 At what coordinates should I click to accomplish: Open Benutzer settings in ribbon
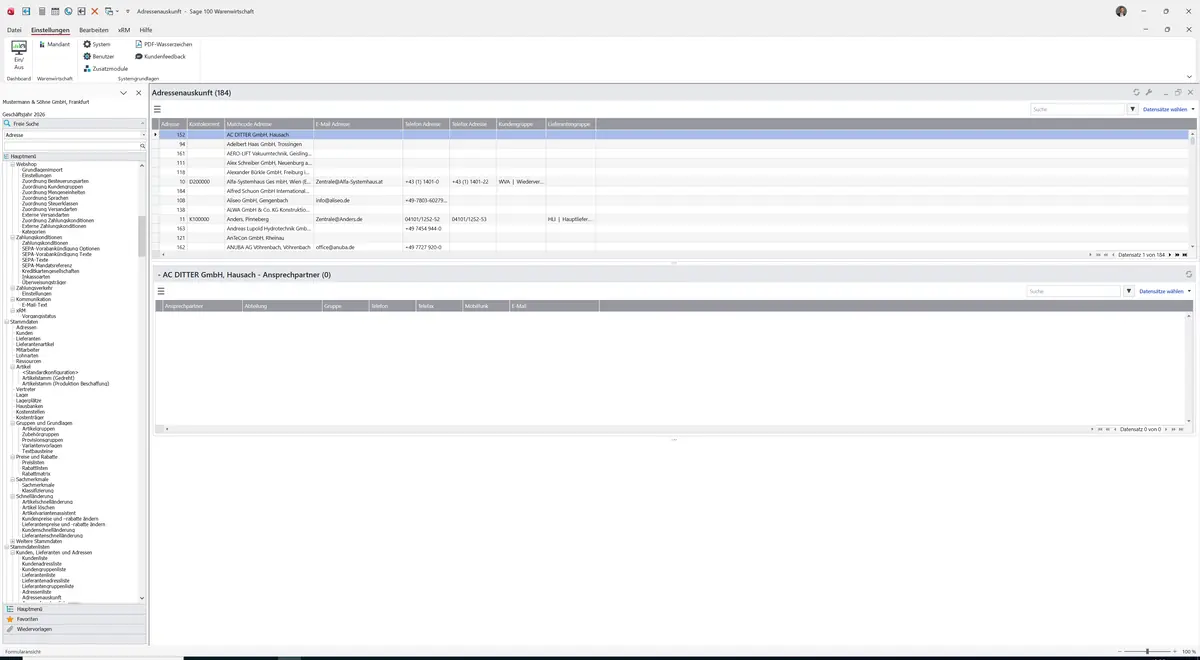(x=99, y=56)
